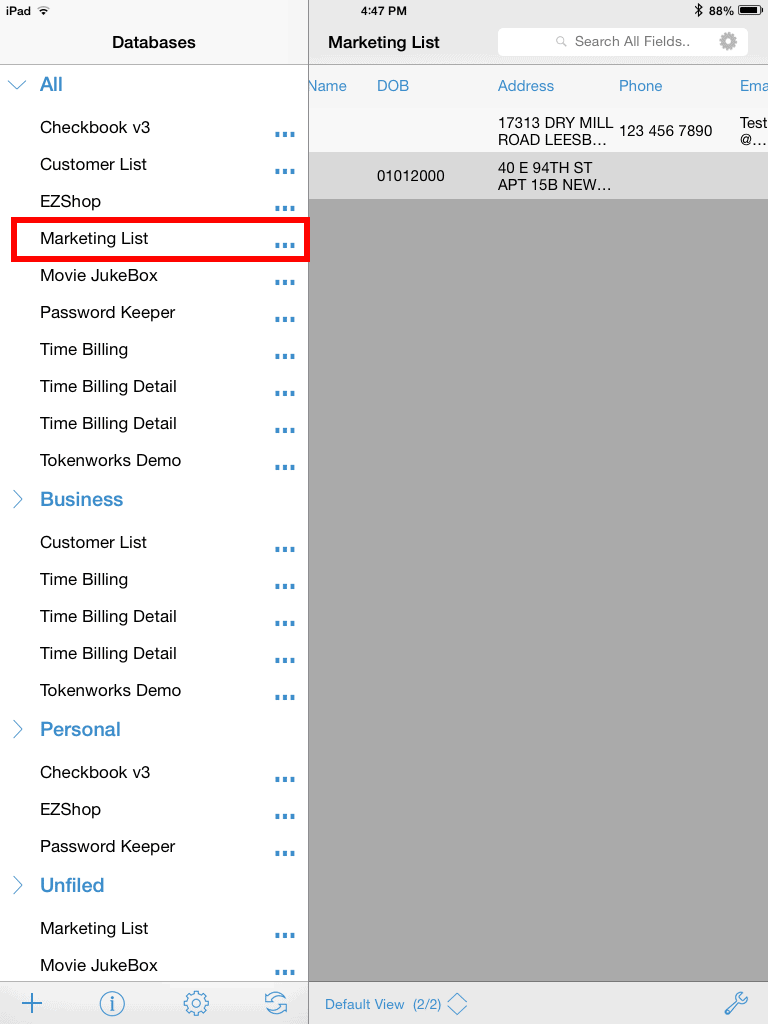Open ellipsis menu for Password Keeper under Personal
Viewport: 768px width, 1024px height.
click(x=285, y=853)
